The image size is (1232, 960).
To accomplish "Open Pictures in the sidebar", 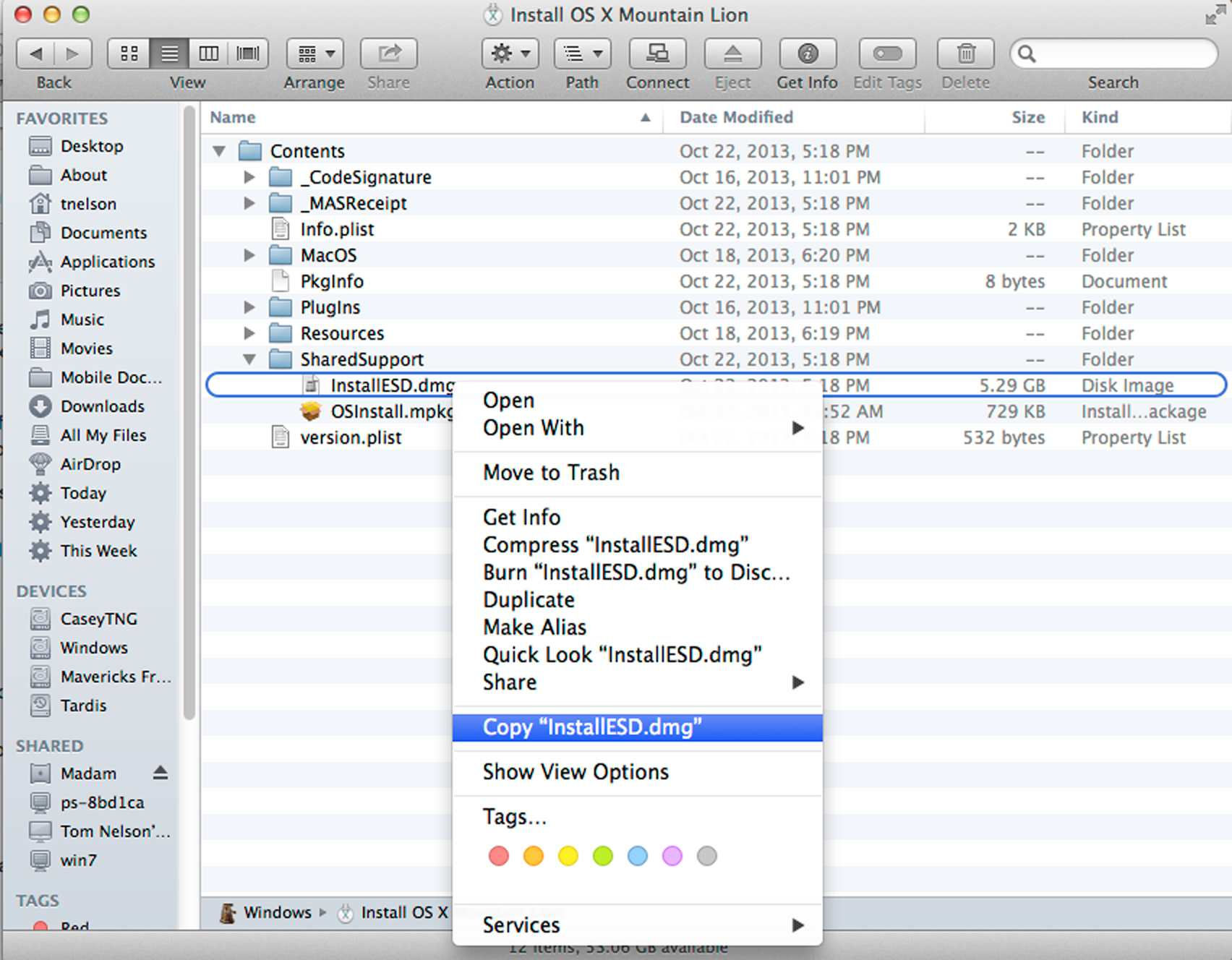I will tap(90, 291).
